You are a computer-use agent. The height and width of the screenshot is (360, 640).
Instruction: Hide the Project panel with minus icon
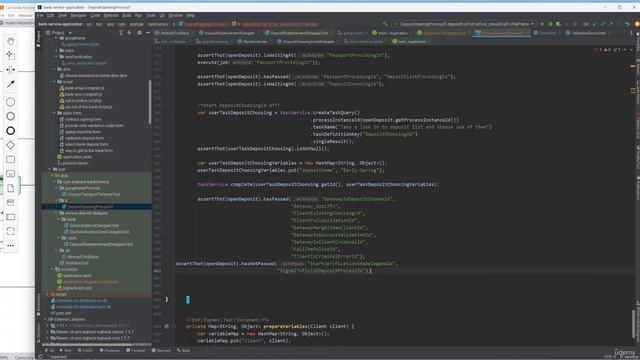147,33
